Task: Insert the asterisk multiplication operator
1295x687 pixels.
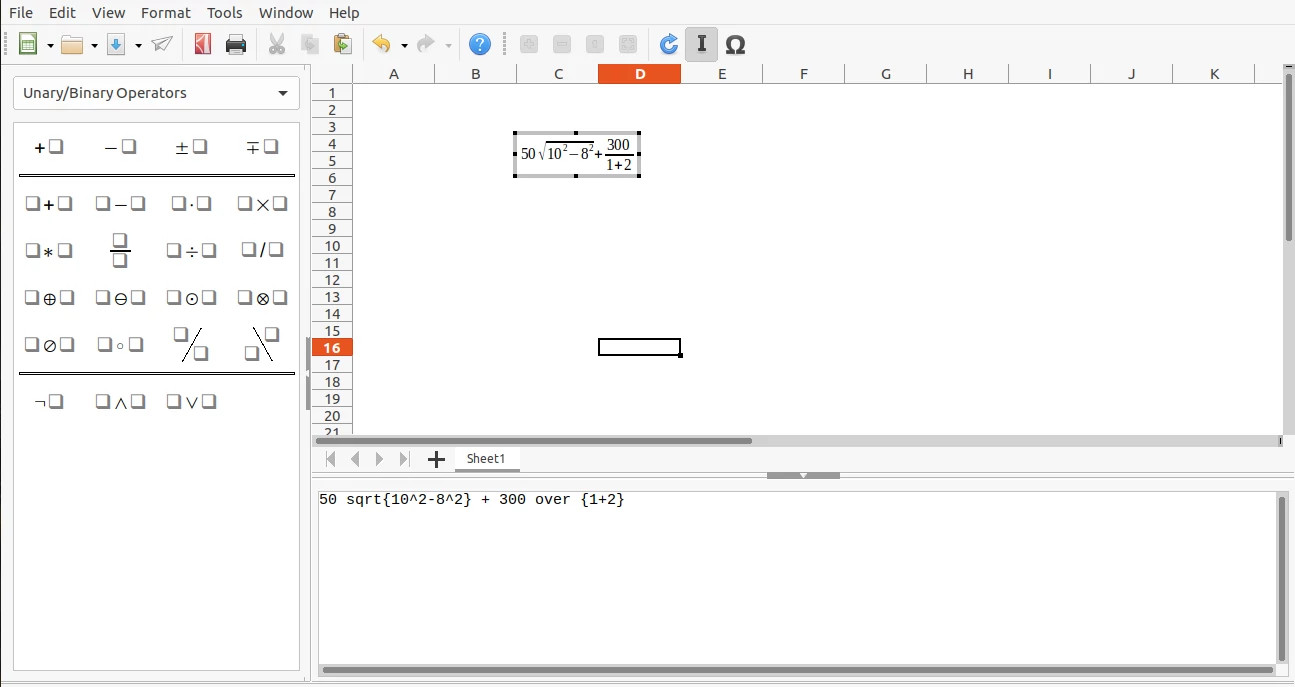Action: [x=49, y=250]
